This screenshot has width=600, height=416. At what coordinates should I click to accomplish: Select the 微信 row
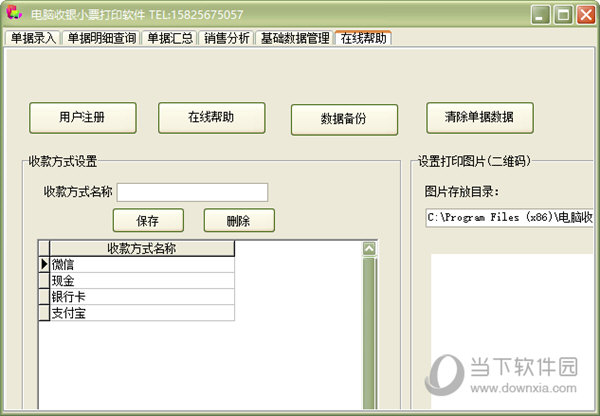[x=142, y=264]
